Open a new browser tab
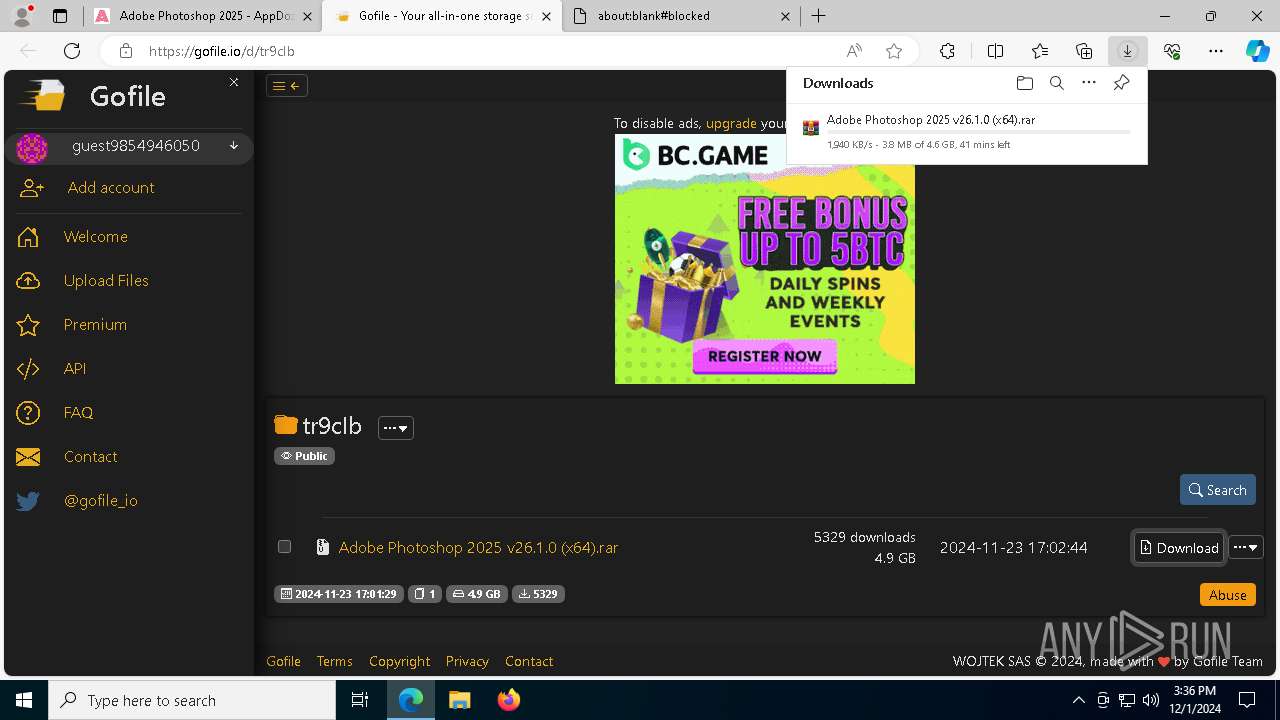The height and width of the screenshot is (720, 1280). click(x=819, y=16)
